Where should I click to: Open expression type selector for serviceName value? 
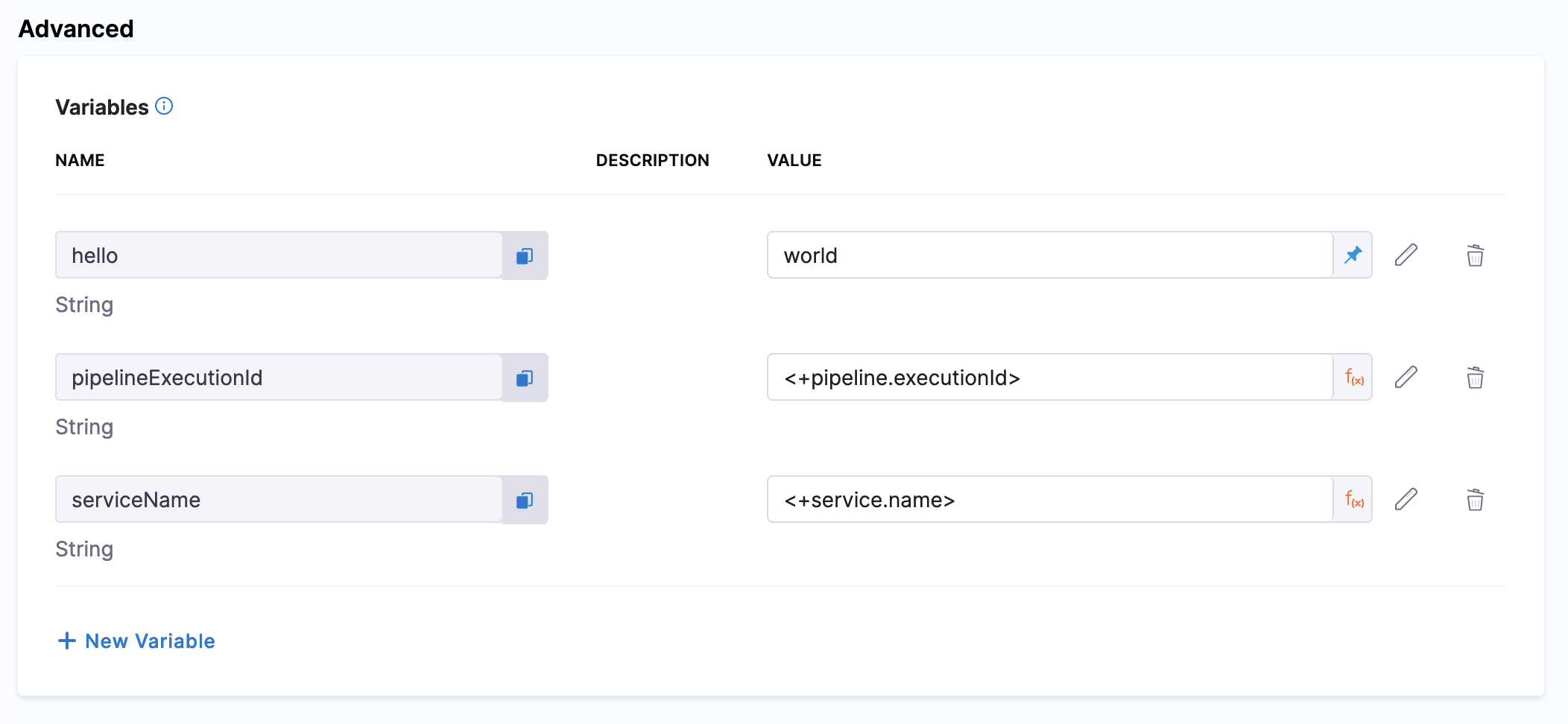(1353, 500)
